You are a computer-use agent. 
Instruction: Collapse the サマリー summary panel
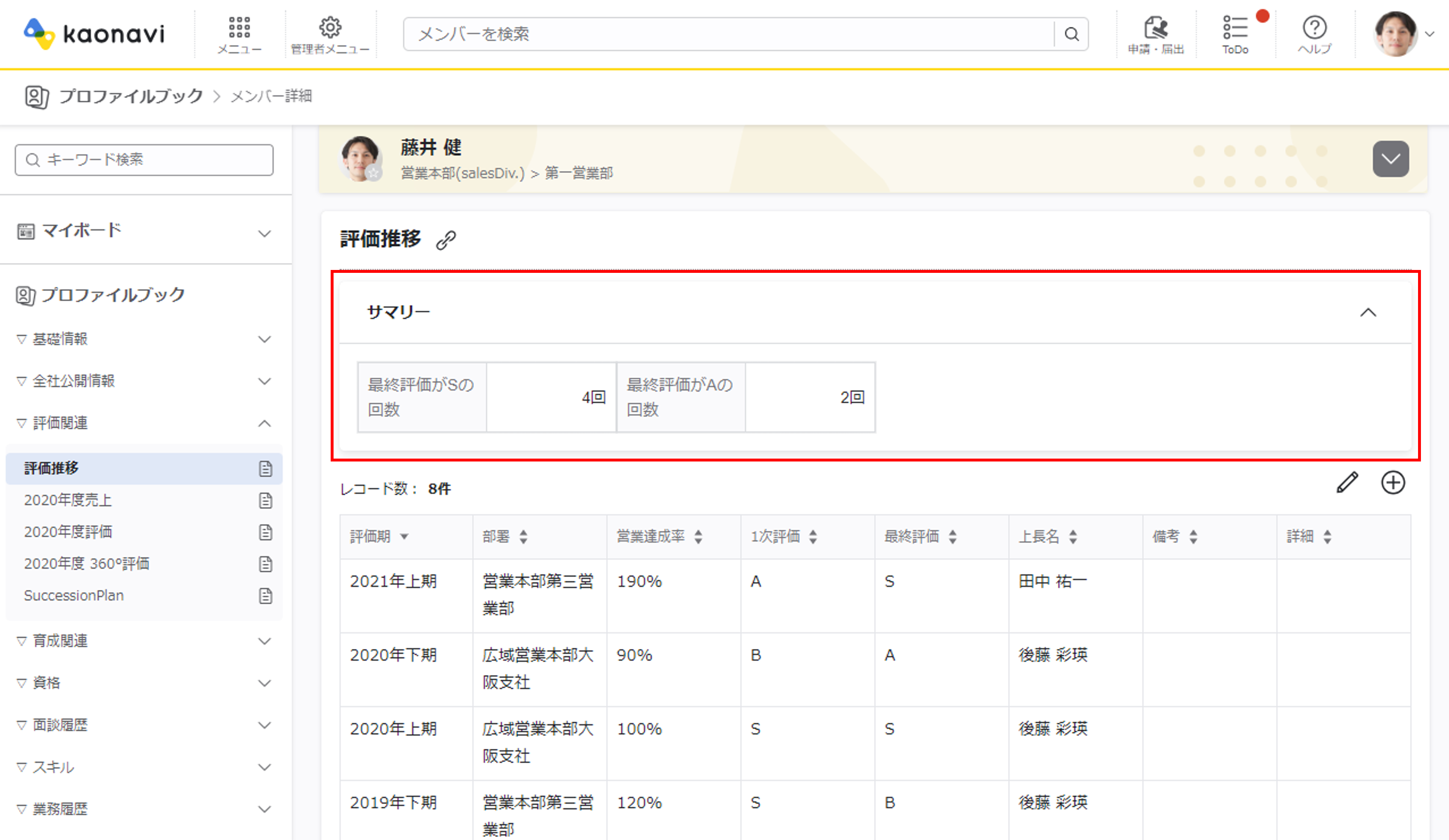[1368, 312]
